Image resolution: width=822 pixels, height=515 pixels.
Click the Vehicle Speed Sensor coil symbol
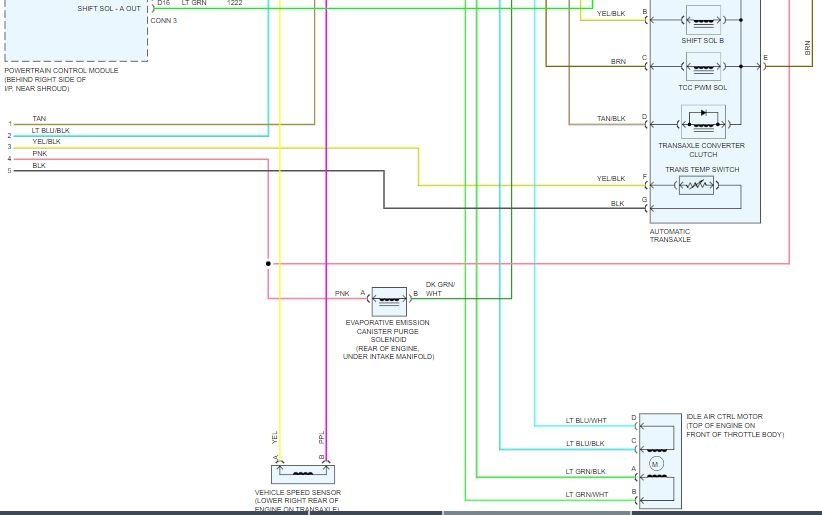click(x=302, y=474)
